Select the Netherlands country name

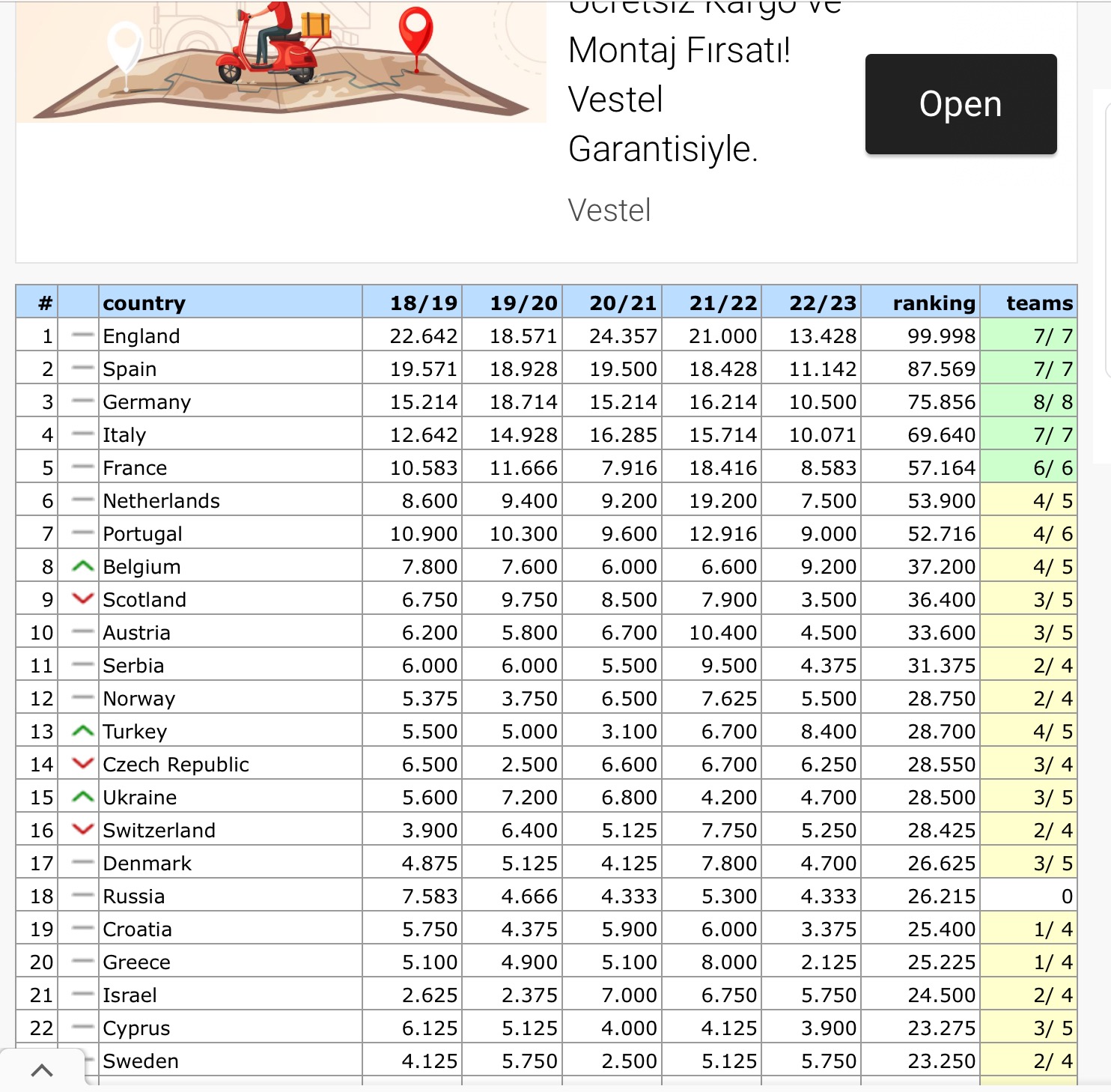point(161,501)
